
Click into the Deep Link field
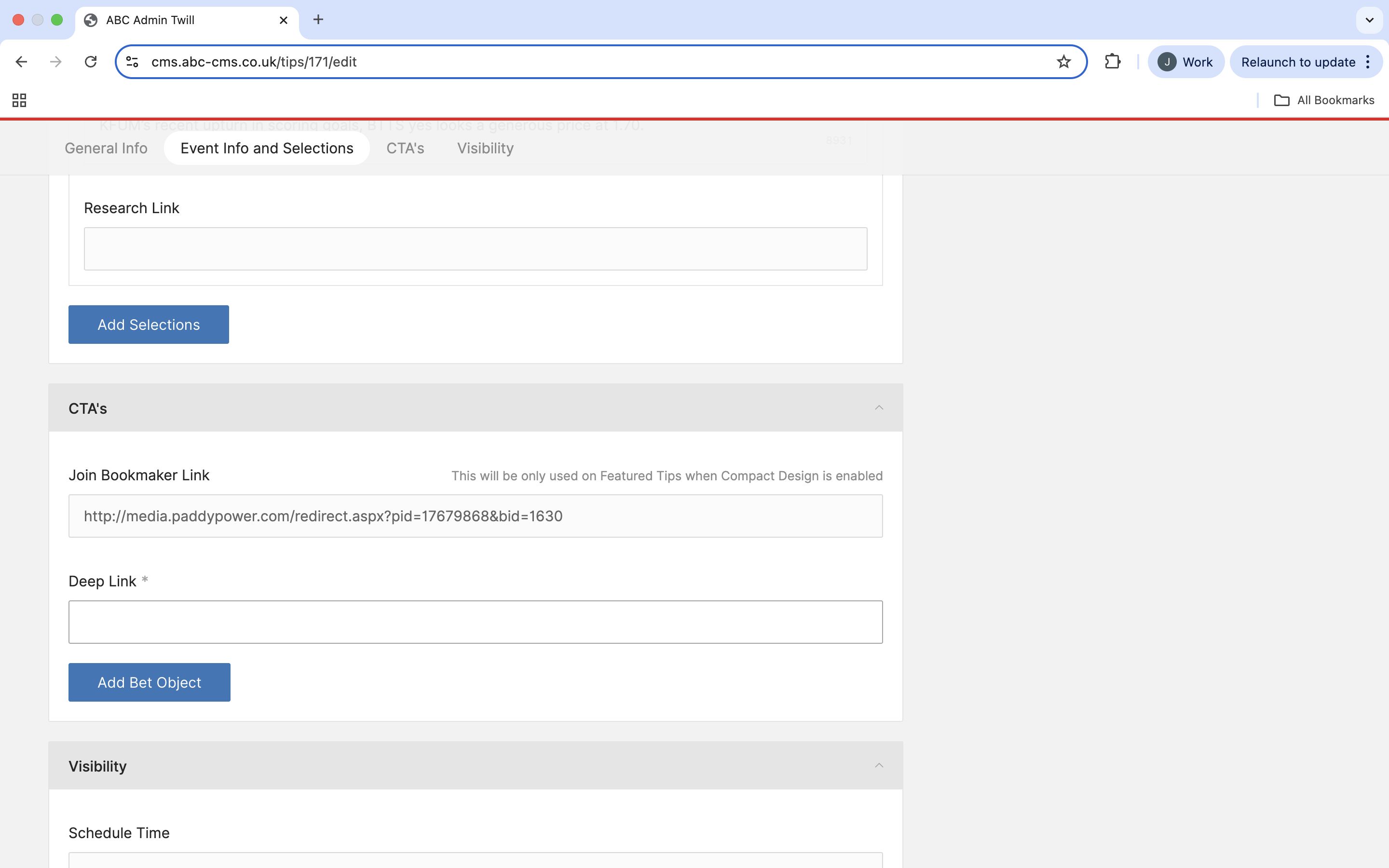[x=475, y=622]
